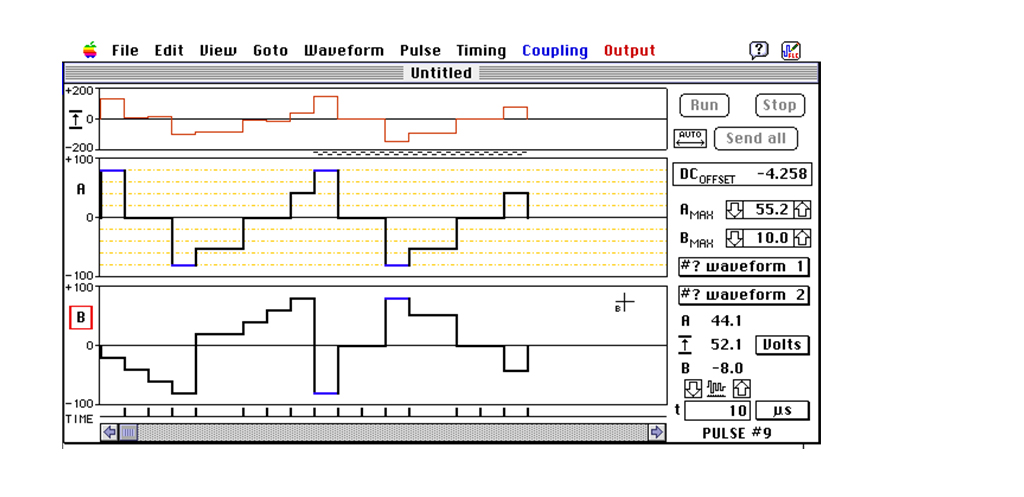
Task: Open the blue Coupling menu
Action: point(554,50)
